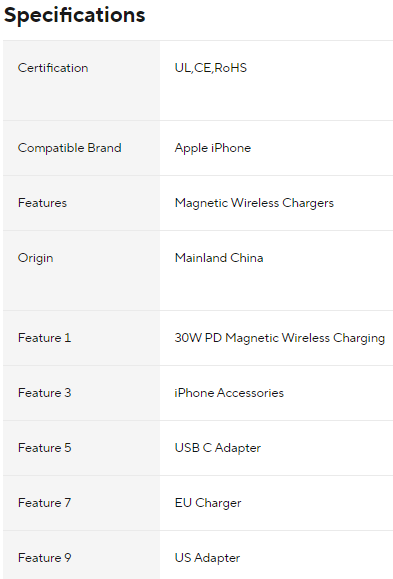This screenshot has height=579, width=393.
Task: Select the Certification label cell
Action: pos(81,80)
